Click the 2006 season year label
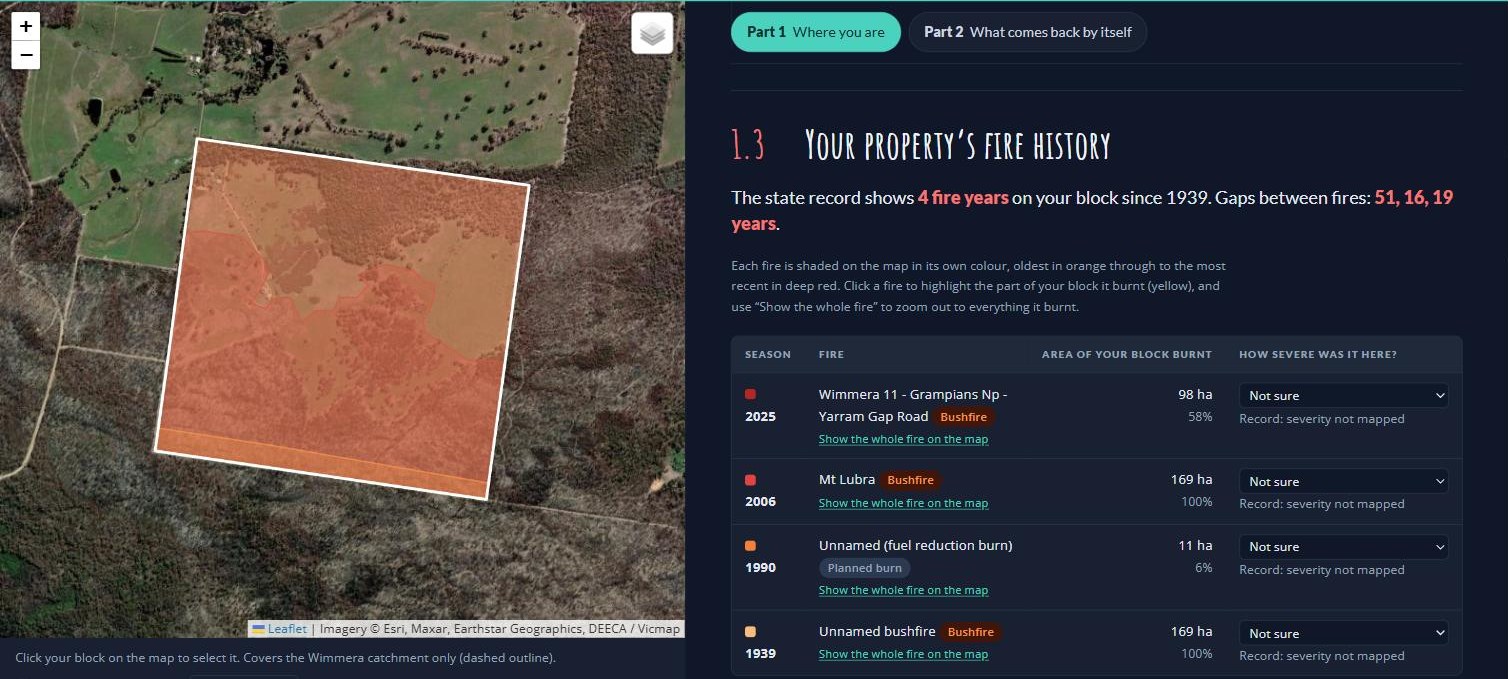 pos(760,502)
